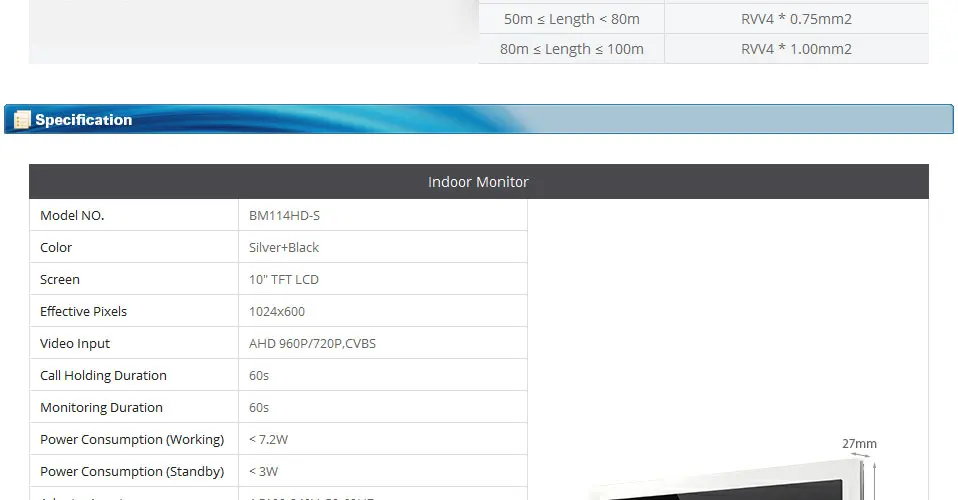Viewport: 958px width, 500px height.
Task: Click the 50m ≤ Length < 80m cell
Action: (x=572, y=19)
